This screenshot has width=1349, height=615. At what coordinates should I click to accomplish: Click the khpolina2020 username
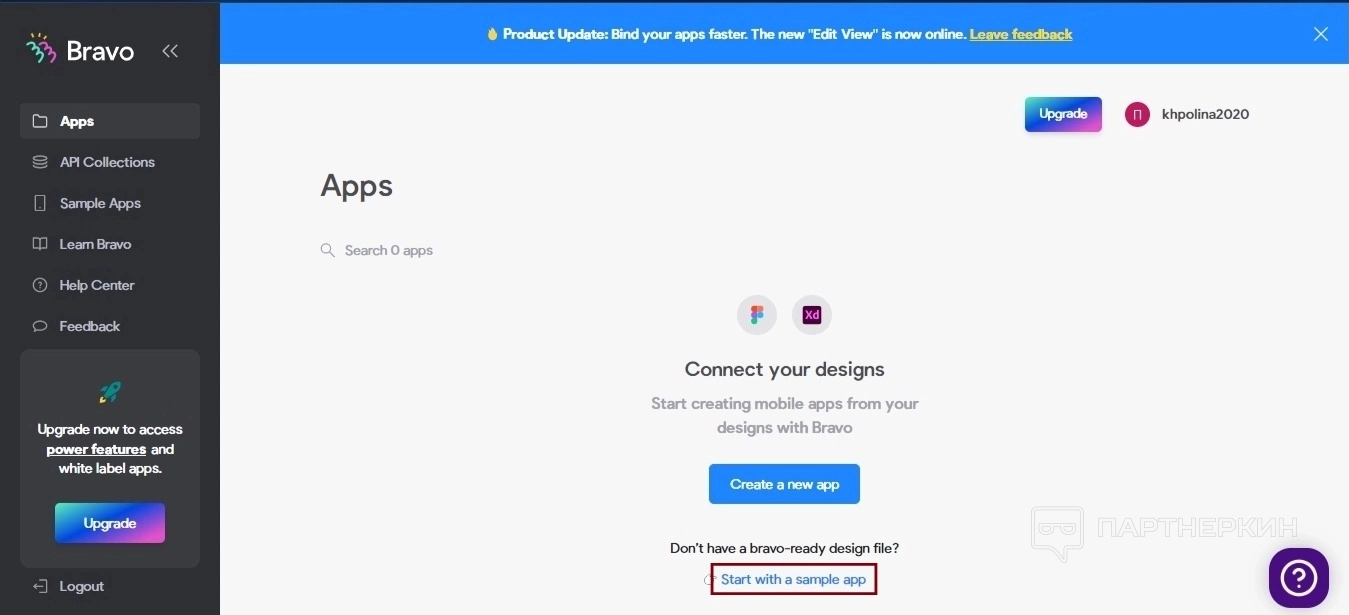(1205, 114)
